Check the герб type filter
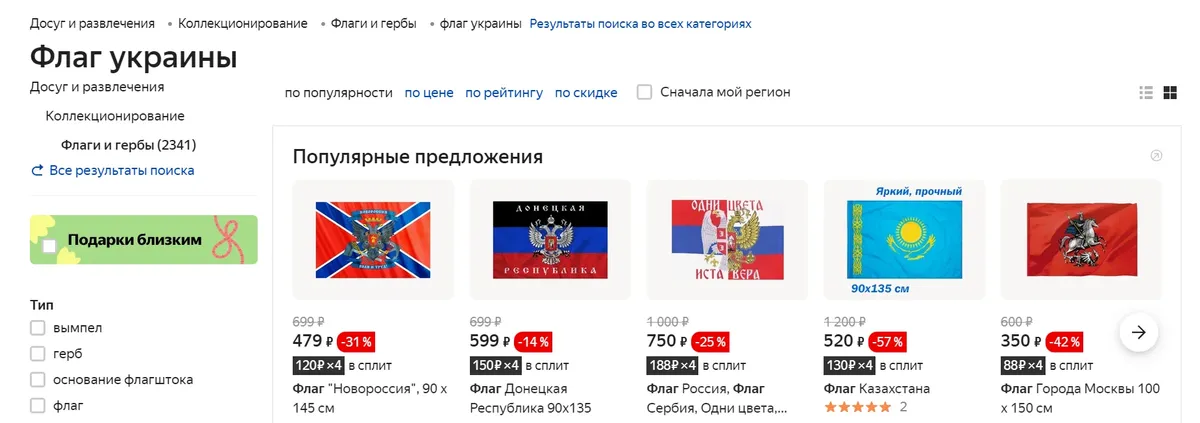Screen dimensions: 1200x423 pyautogui.click(x=38, y=354)
